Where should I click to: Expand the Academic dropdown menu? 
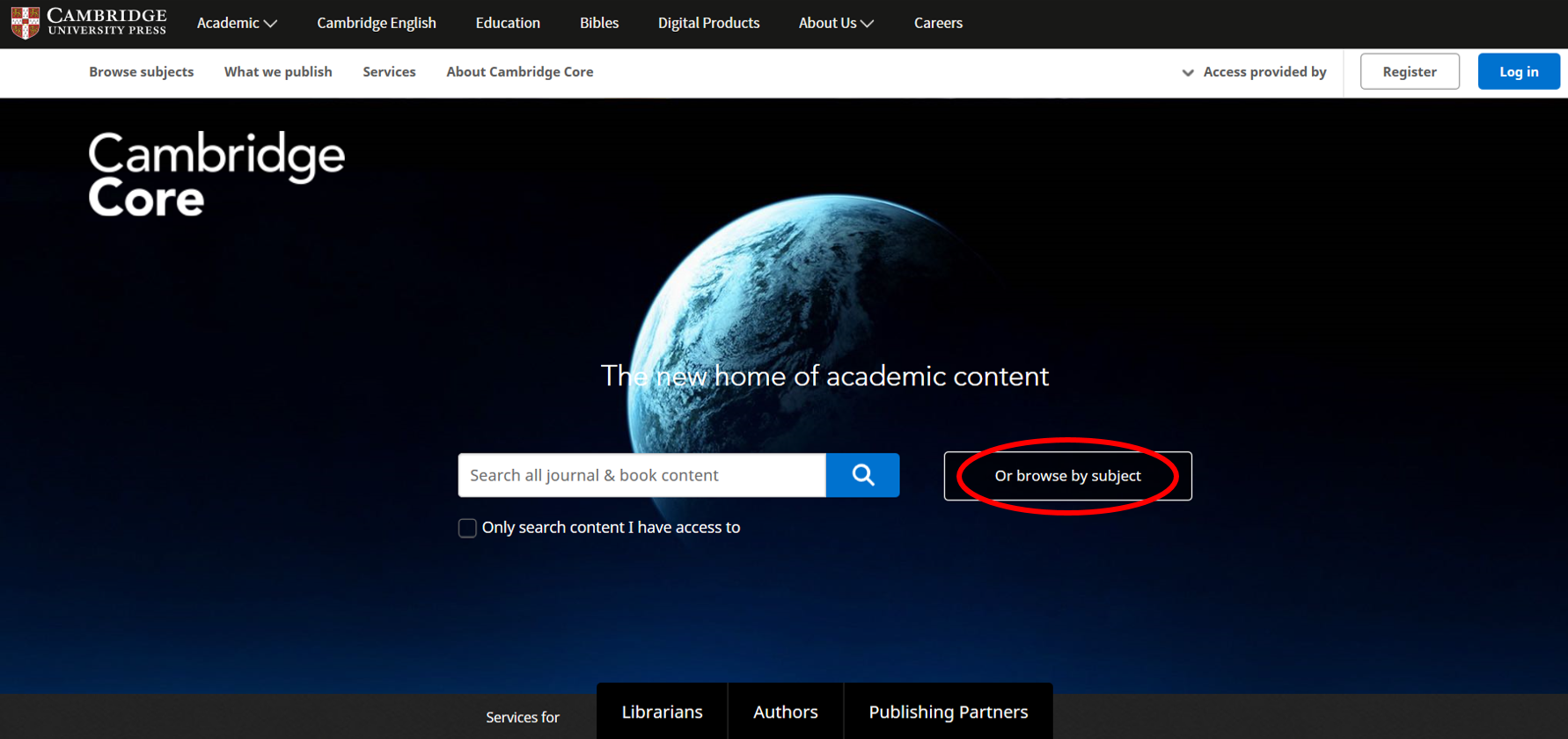pos(237,23)
